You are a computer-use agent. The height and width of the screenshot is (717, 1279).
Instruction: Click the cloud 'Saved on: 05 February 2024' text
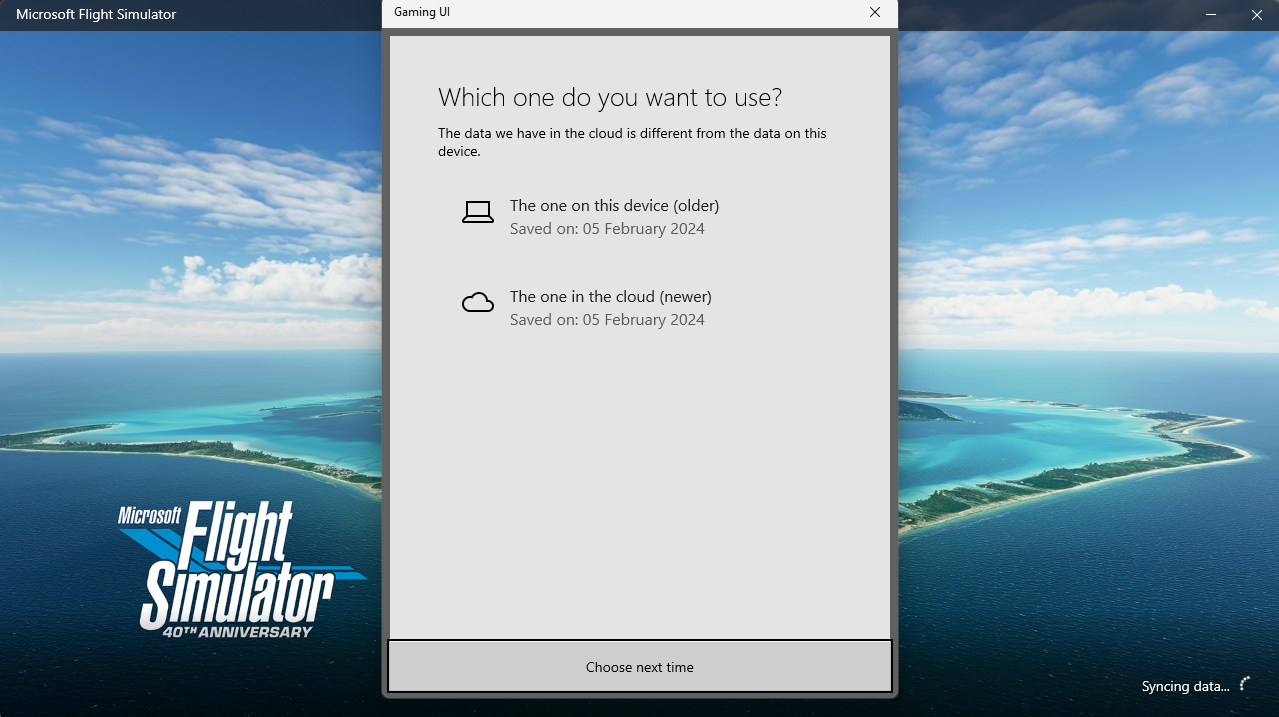(607, 320)
